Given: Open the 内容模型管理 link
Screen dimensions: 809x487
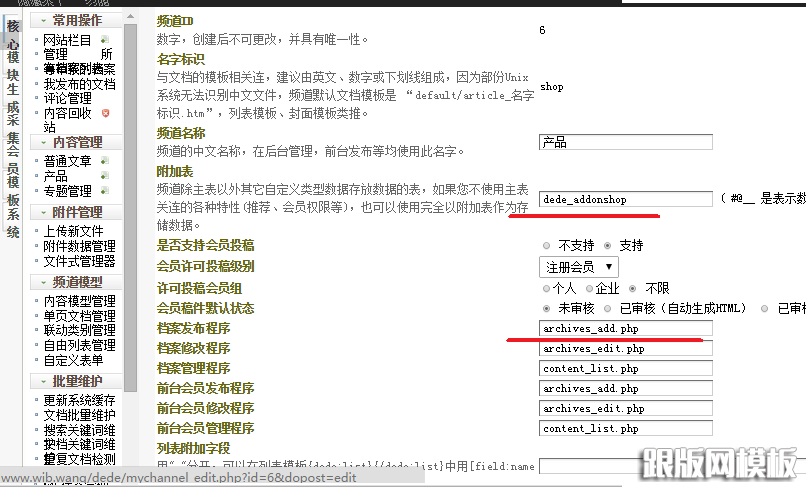Looking at the screenshot, I should [x=79, y=301].
